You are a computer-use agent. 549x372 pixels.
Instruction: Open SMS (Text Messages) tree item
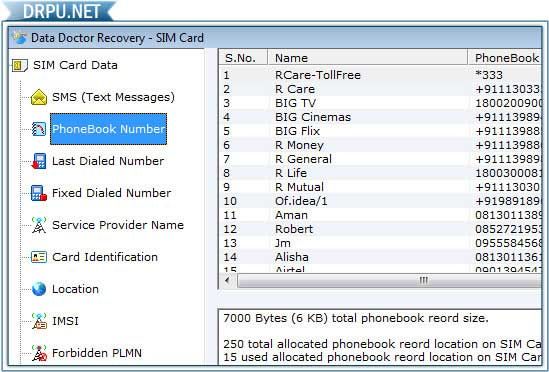pos(113,97)
